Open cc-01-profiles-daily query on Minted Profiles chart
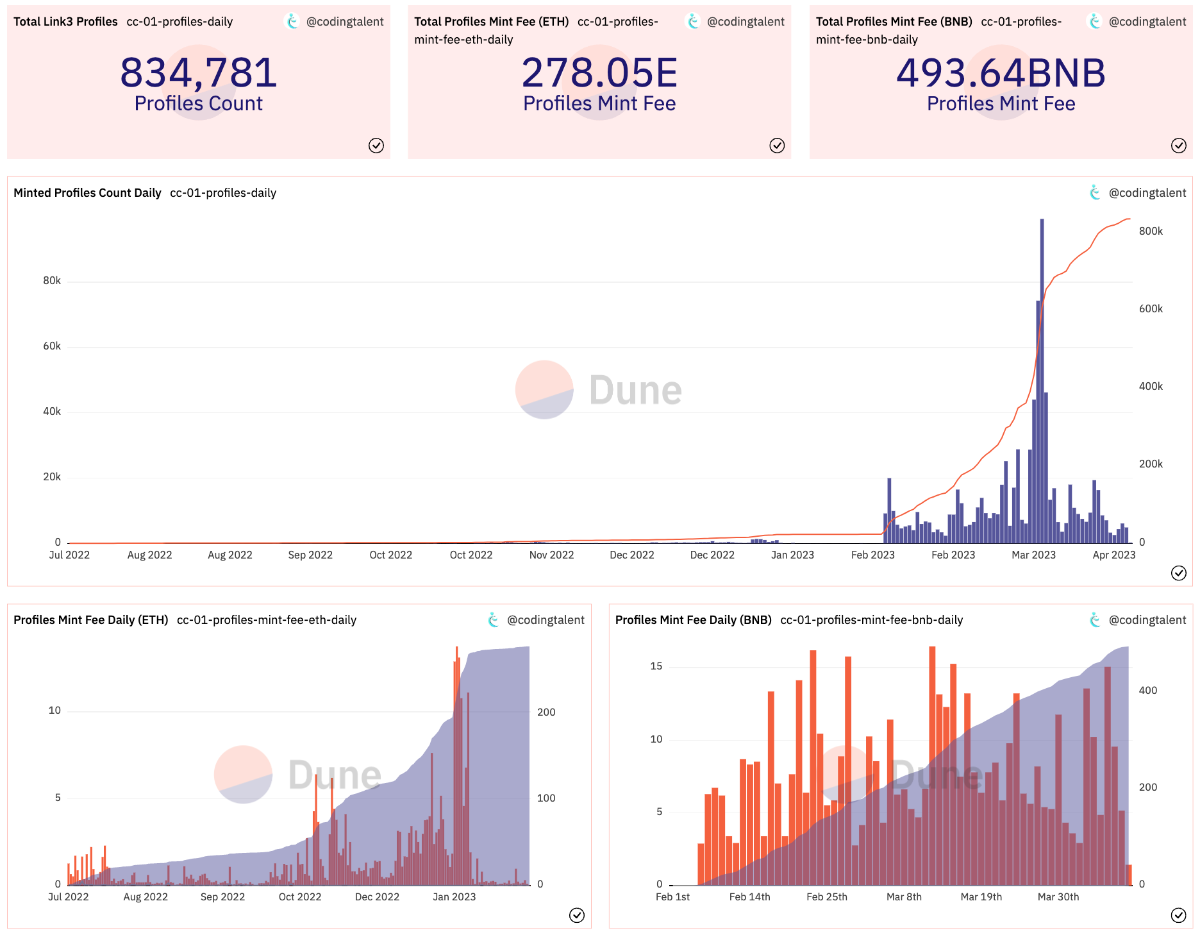Image resolution: width=1200 pixels, height=935 pixels. click(x=223, y=193)
